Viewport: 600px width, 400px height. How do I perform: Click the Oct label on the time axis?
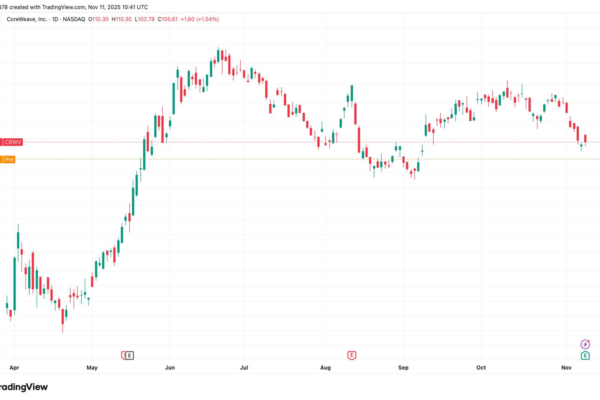pos(481,368)
